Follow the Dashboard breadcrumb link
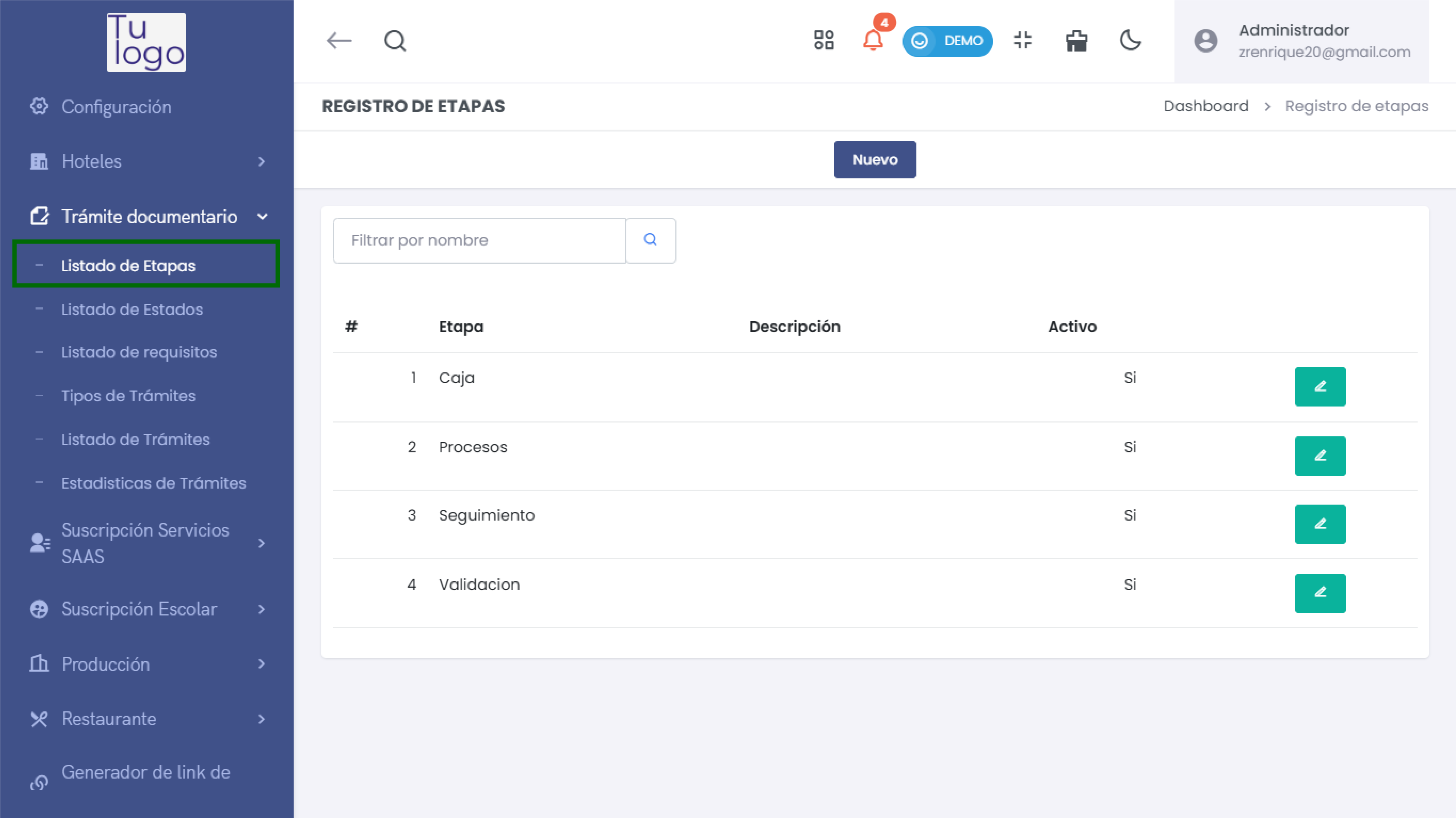This screenshot has height=818, width=1456. (x=1206, y=106)
